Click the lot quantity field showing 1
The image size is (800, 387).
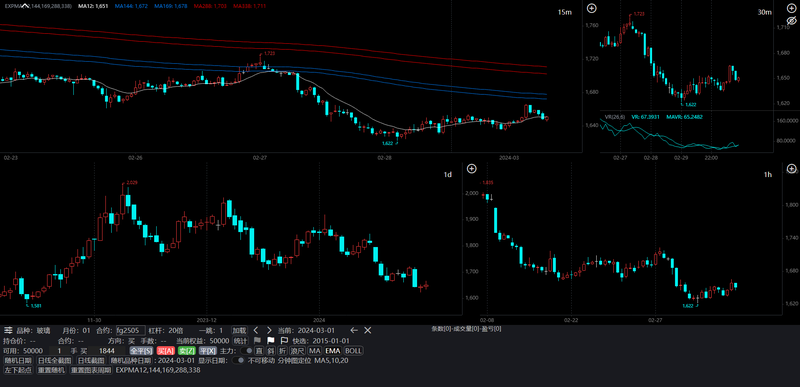[x=59, y=351]
